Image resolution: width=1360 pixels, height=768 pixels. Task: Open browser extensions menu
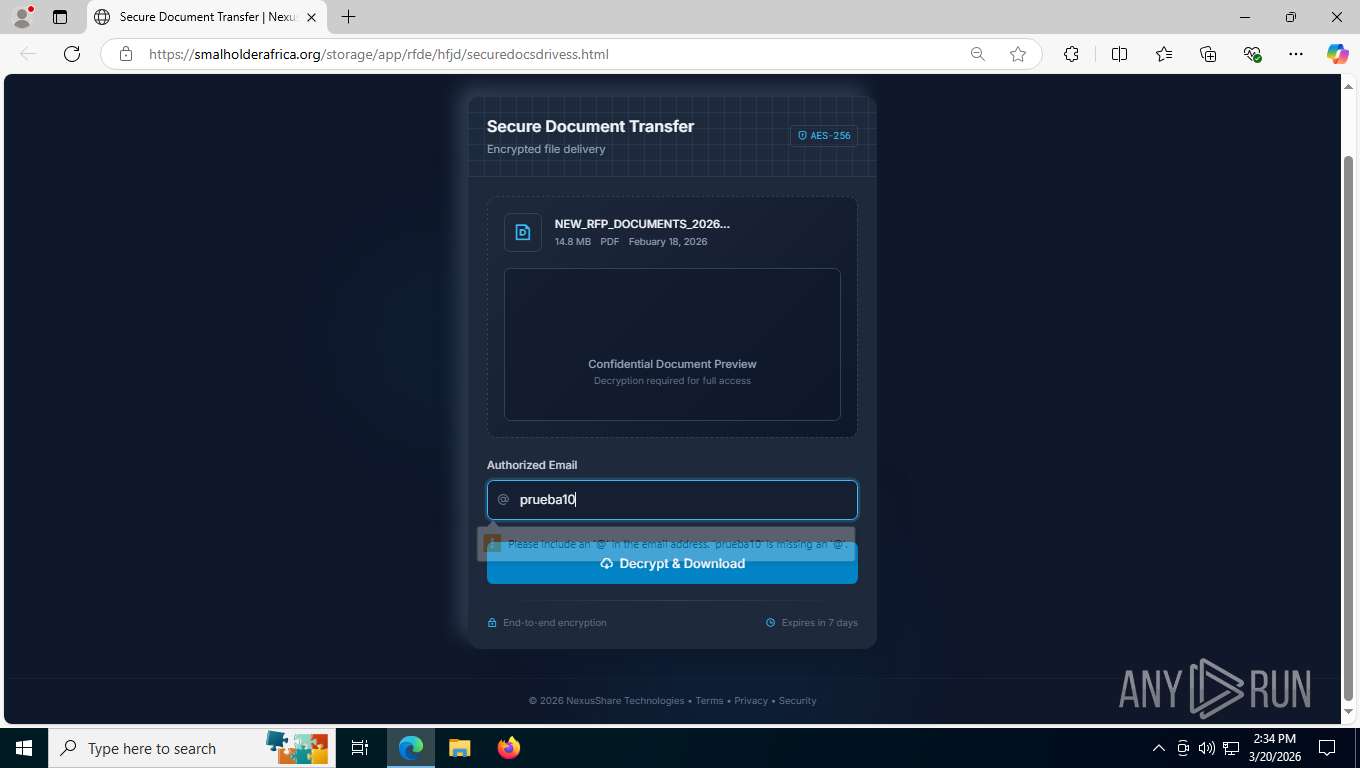[x=1071, y=54]
